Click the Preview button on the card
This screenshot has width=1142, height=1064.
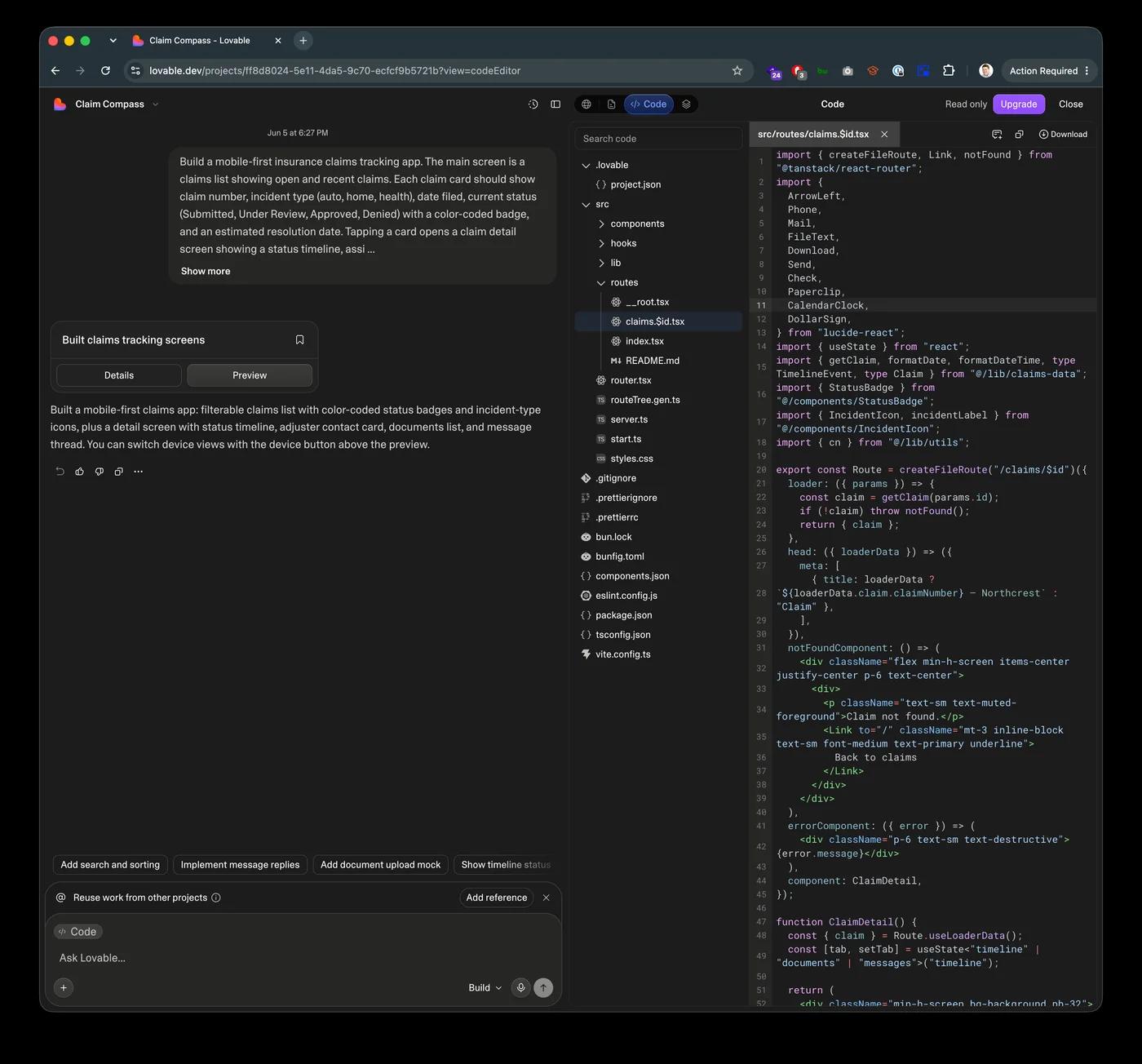coord(250,375)
